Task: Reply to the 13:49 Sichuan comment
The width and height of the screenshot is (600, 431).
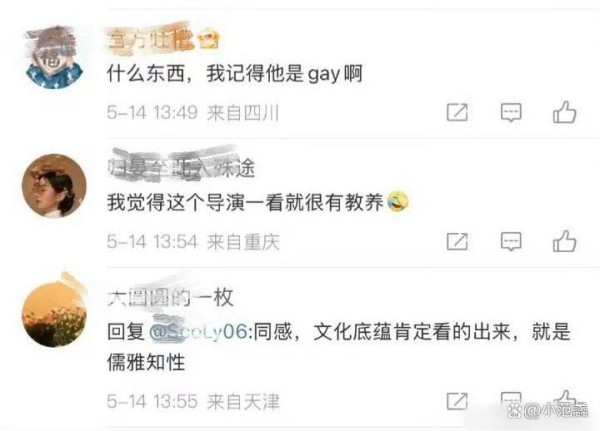Action: coord(511,113)
